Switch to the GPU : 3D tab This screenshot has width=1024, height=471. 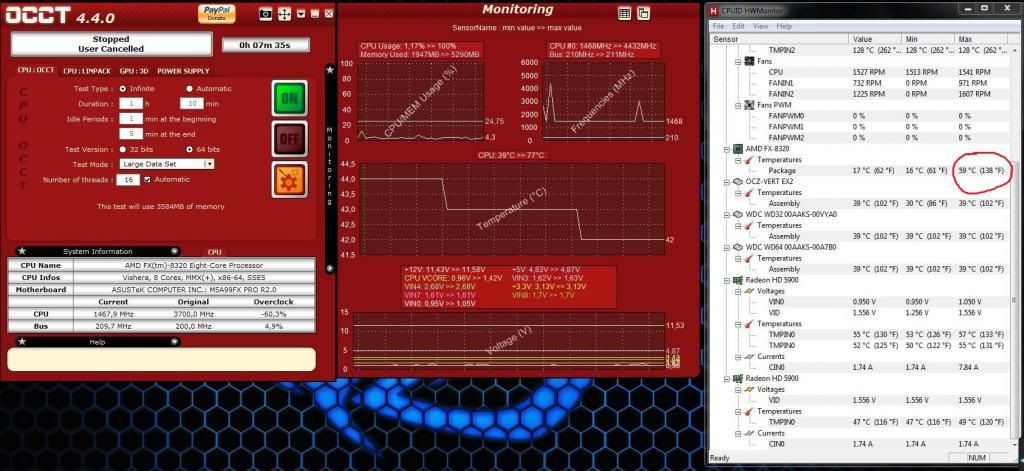135,71
